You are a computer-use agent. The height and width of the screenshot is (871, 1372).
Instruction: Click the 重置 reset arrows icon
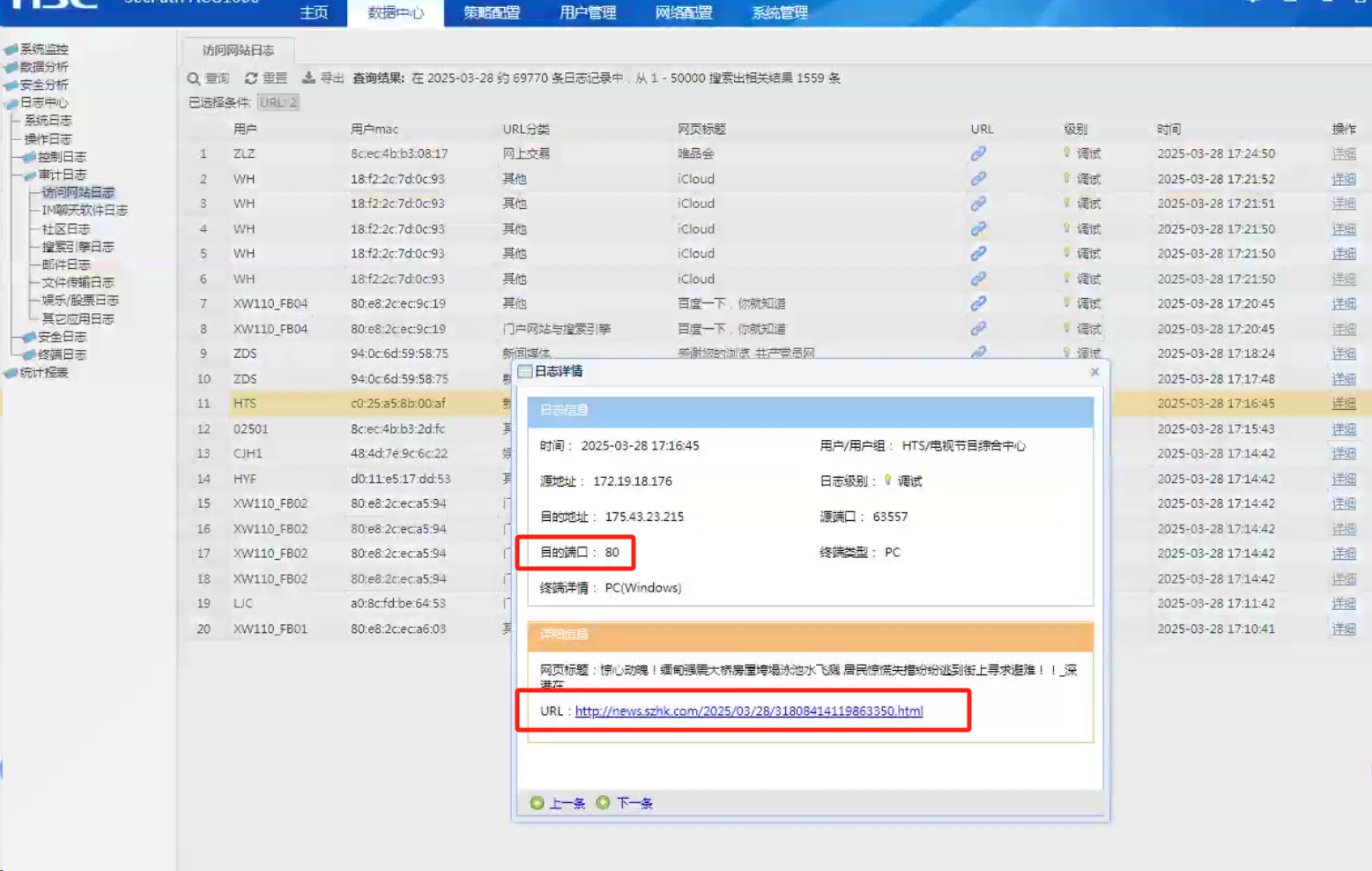click(x=251, y=78)
